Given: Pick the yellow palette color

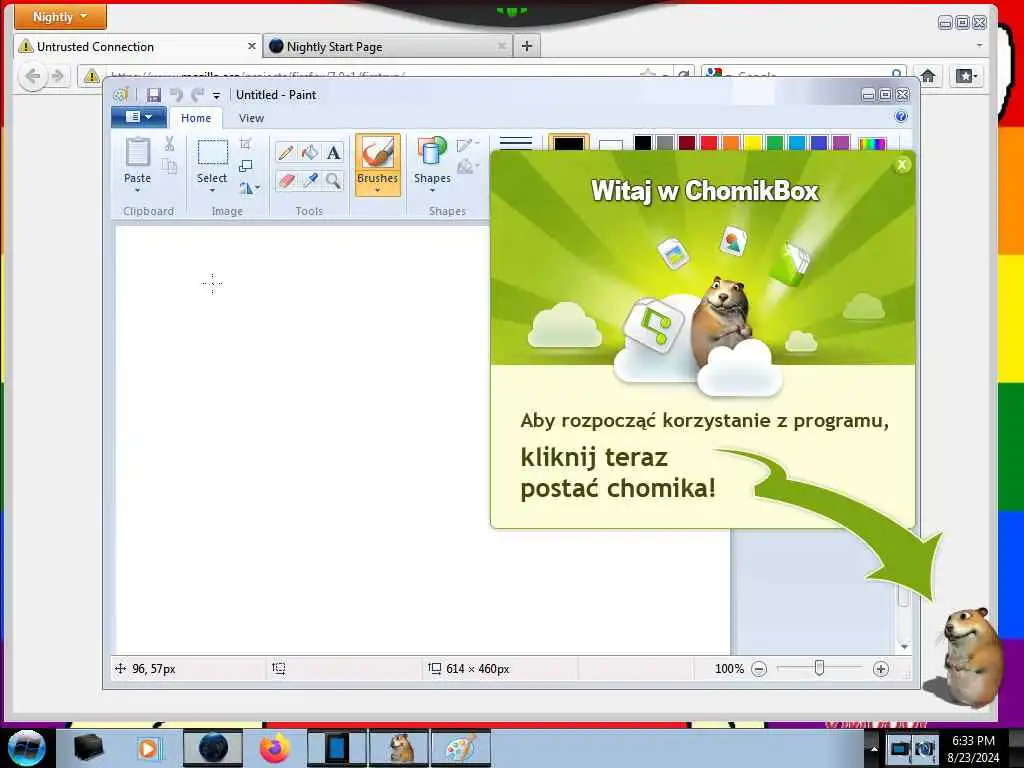Looking at the screenshot, I should tap(753, 143).
